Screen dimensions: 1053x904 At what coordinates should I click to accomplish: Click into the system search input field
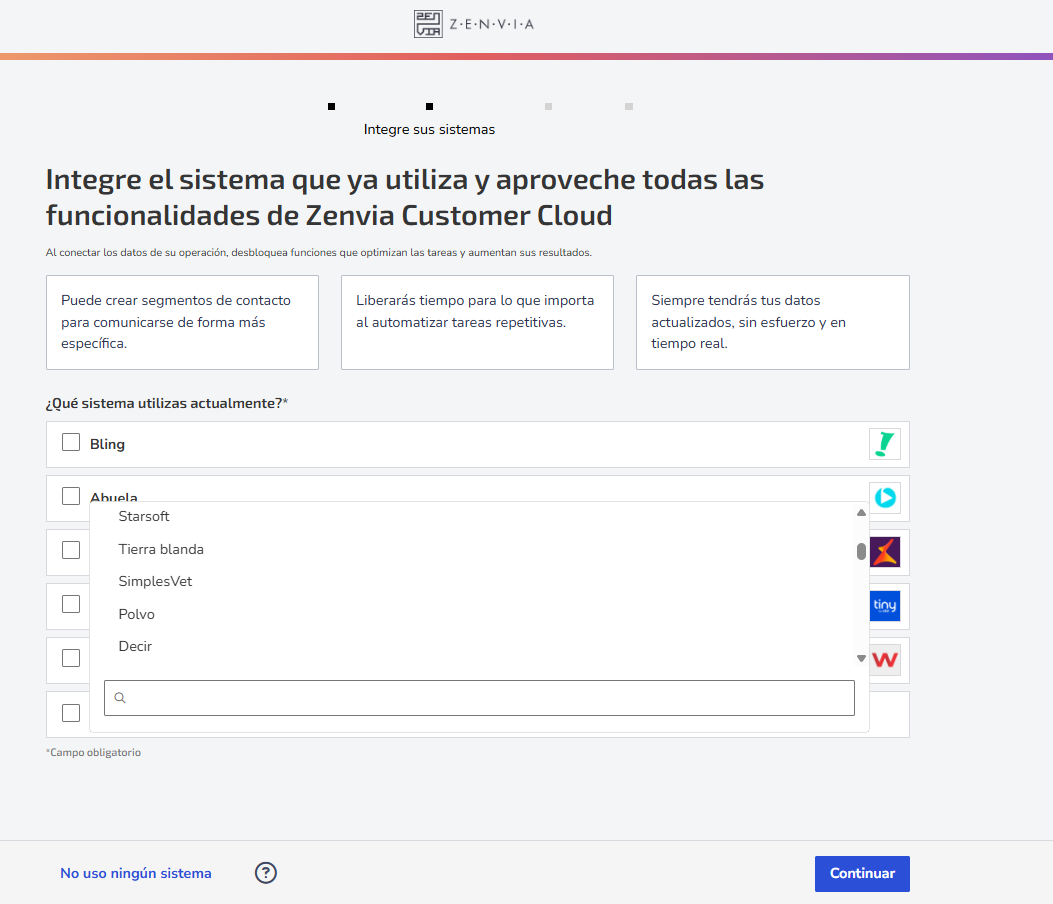tap(479, 698)
